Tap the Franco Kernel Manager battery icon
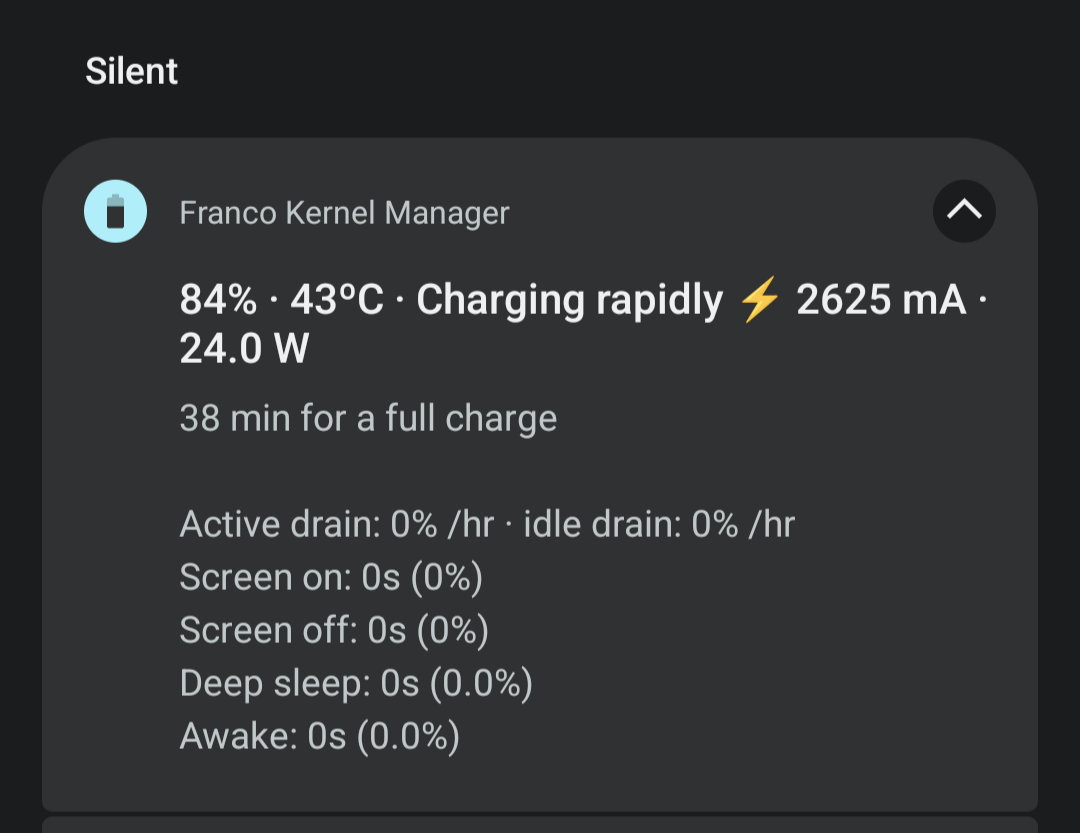 pos(116,212)
